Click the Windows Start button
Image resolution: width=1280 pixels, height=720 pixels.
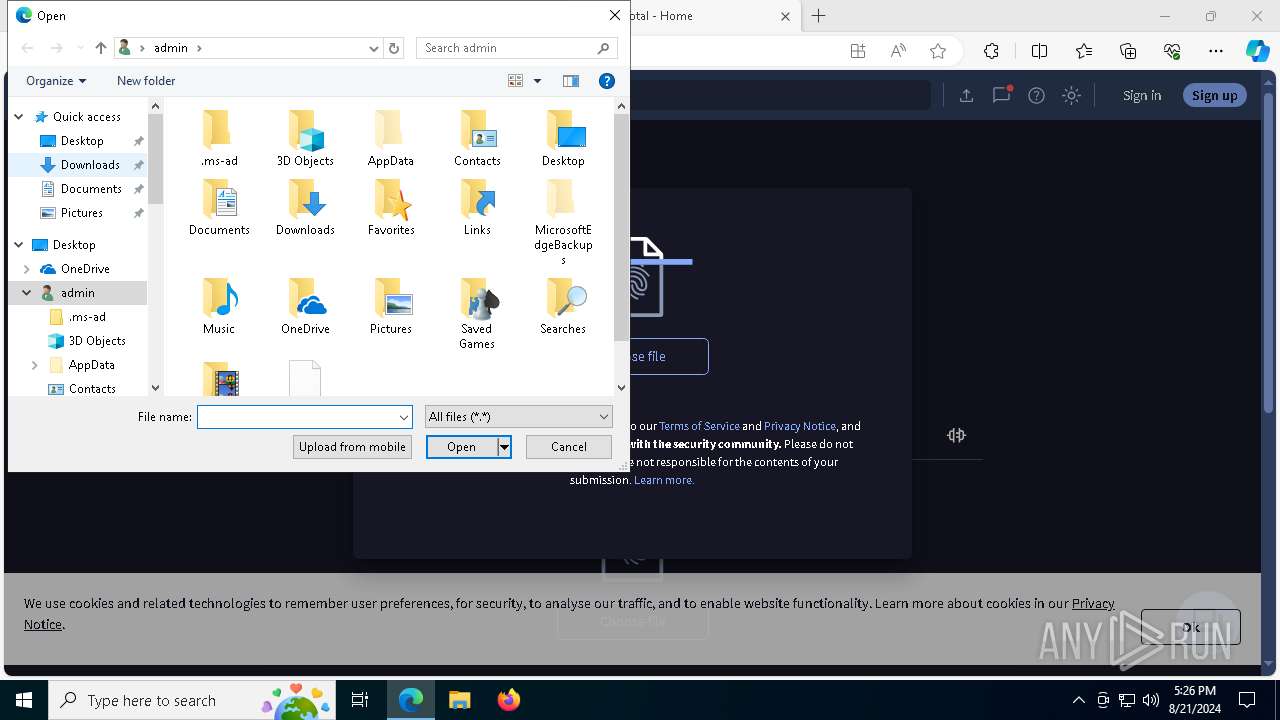[x=24, y=700]
